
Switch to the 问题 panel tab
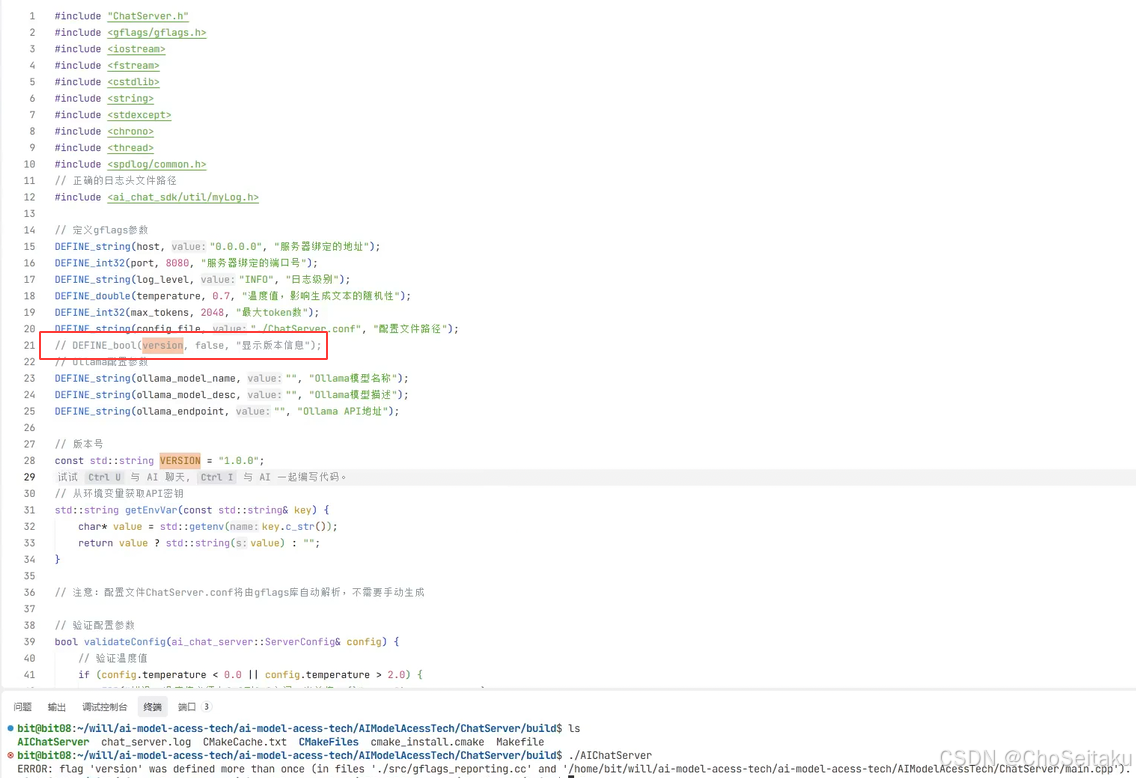22,706
